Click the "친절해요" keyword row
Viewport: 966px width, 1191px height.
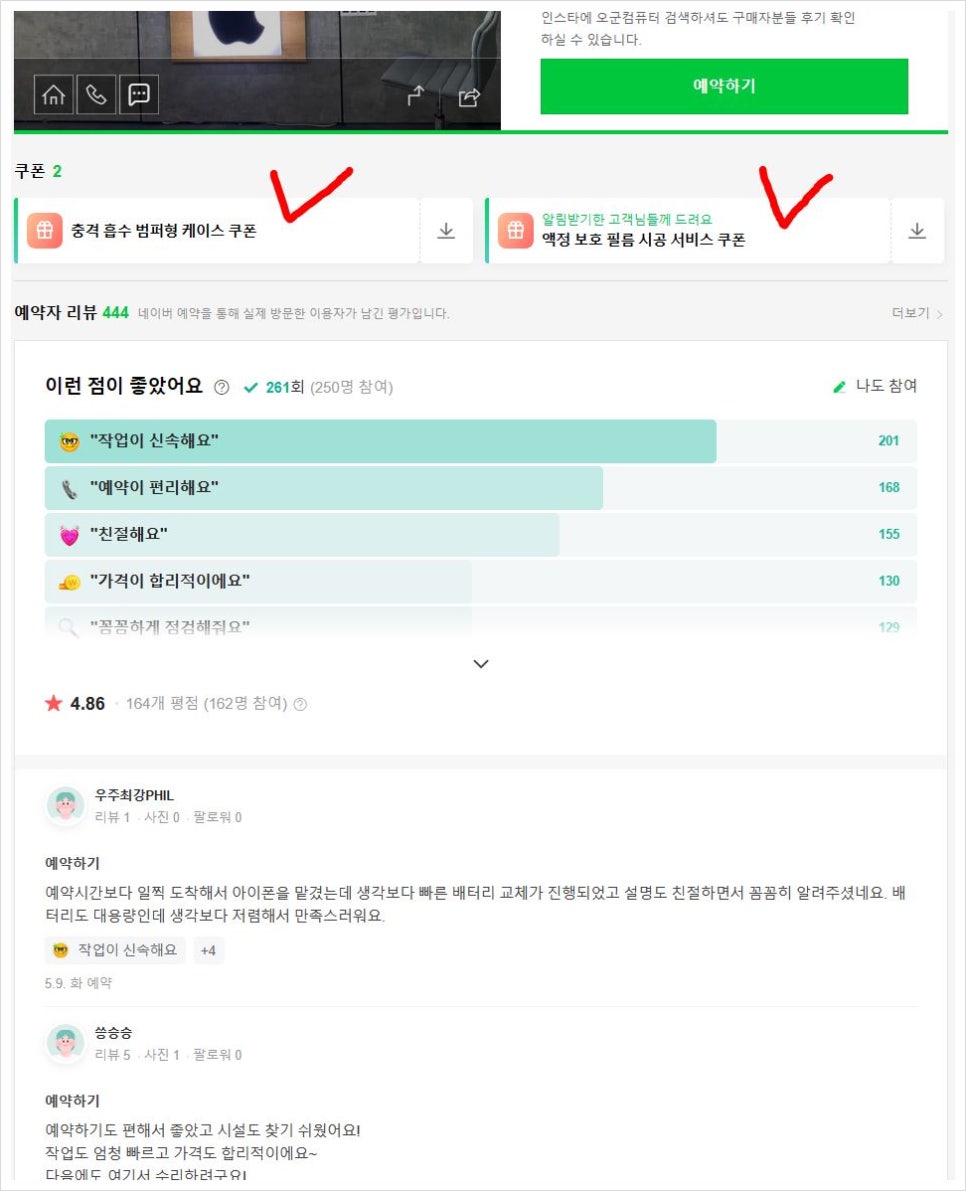pos(481,534)
